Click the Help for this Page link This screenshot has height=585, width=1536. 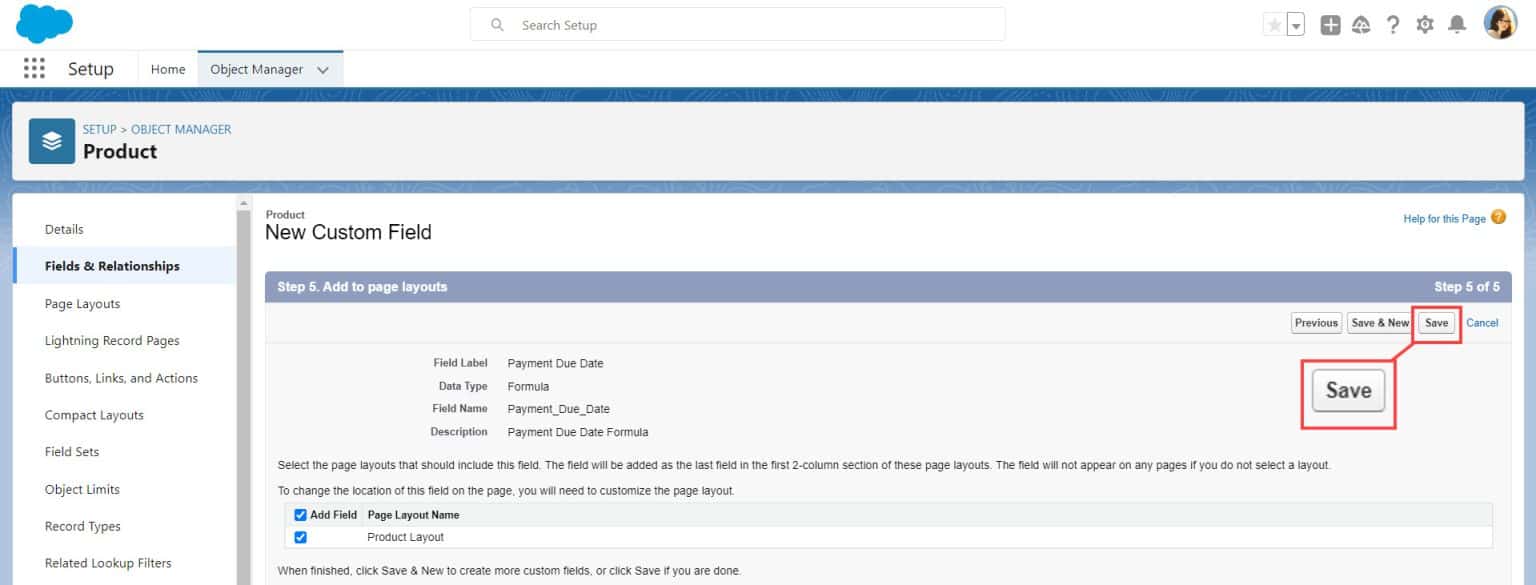click(x=1444, y=219)
